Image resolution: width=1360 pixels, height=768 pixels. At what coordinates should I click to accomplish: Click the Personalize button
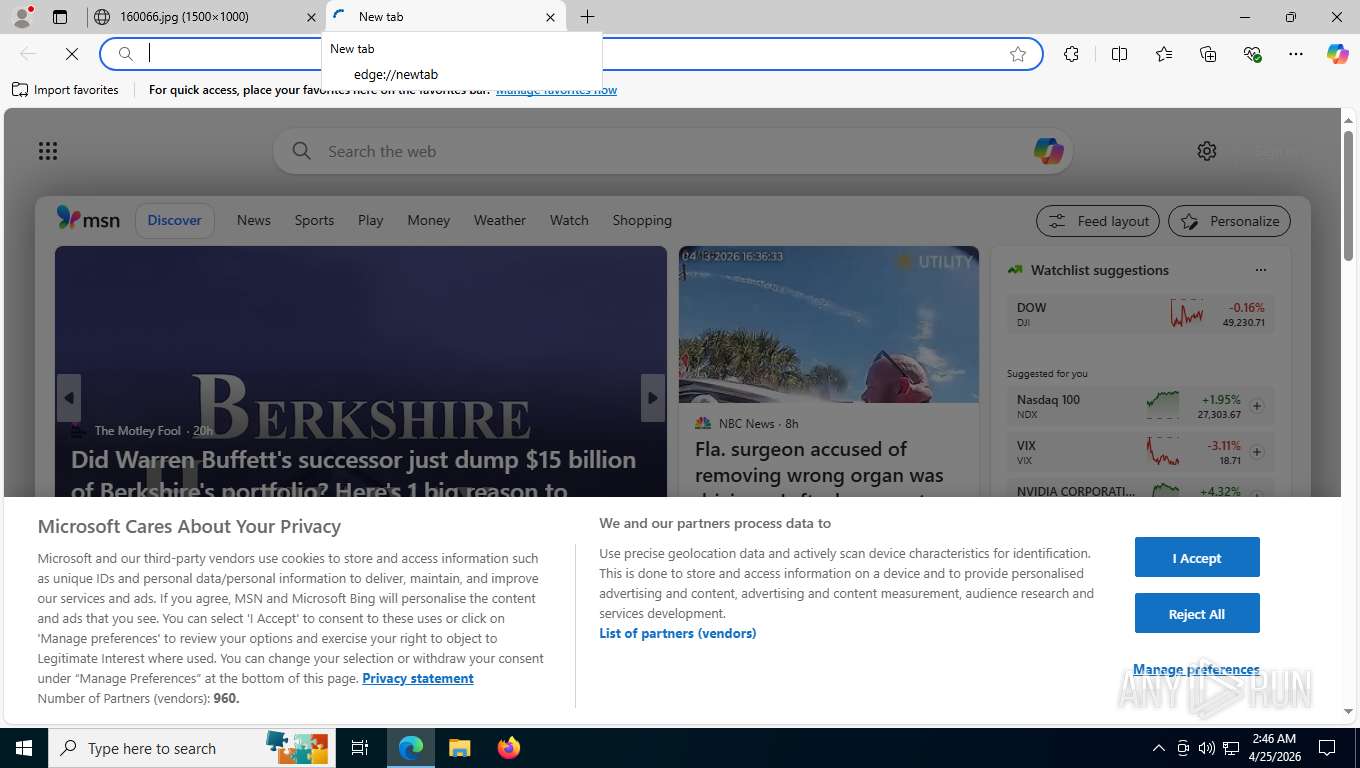tap(1229, 221)
